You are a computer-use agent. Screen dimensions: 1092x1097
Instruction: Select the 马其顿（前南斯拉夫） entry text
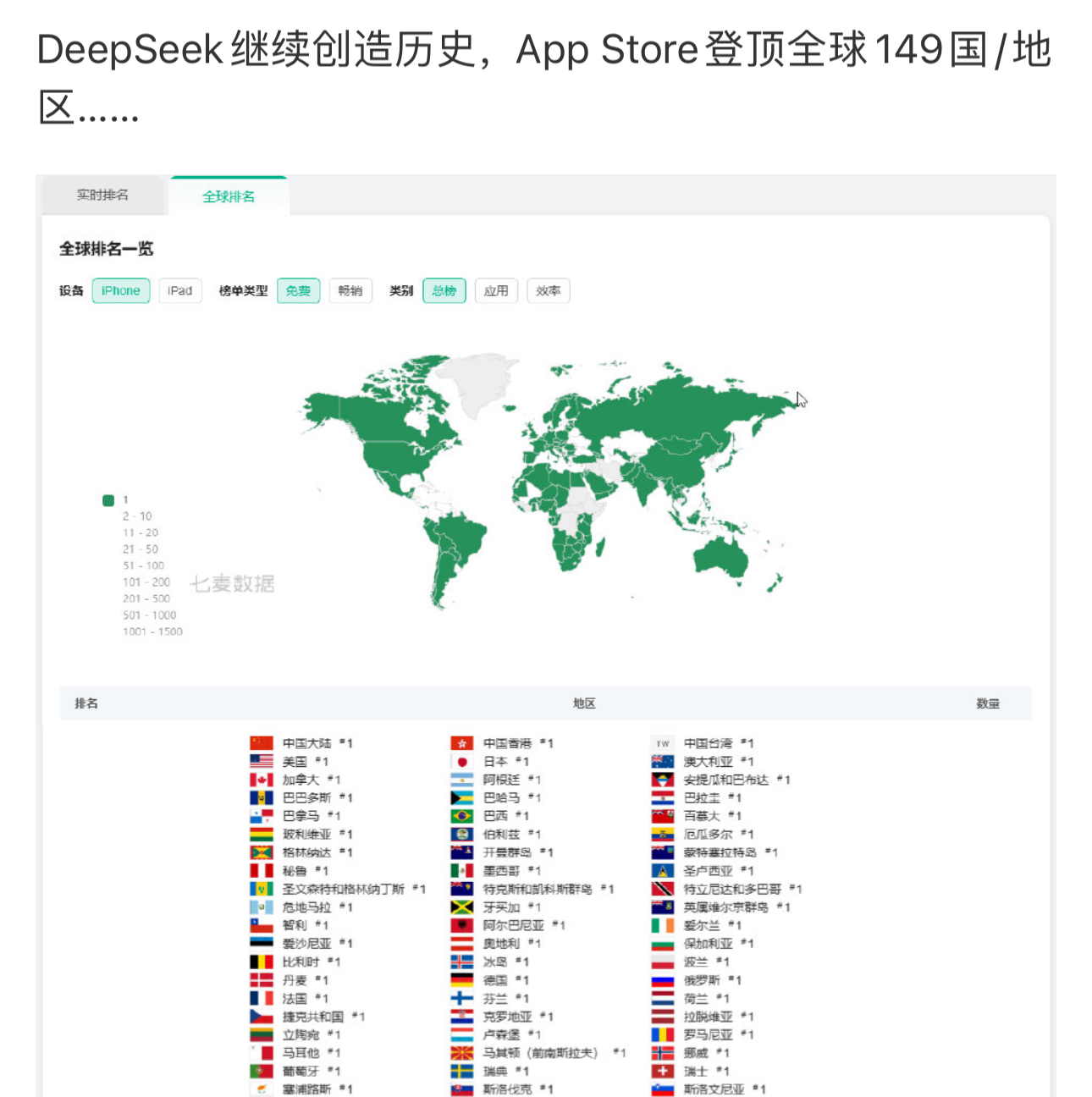click(x=541, y=1053)
